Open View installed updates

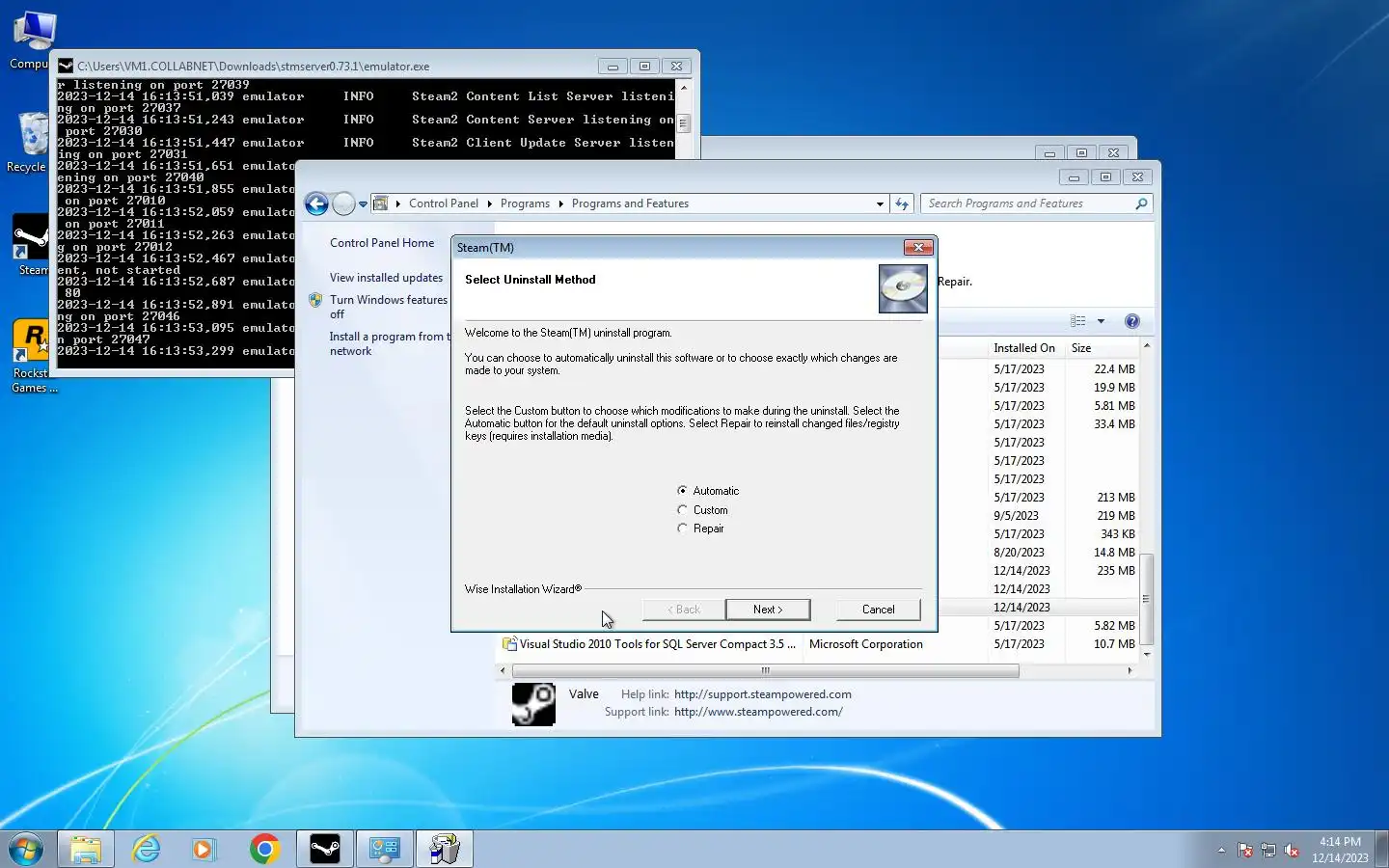(386, 278)
